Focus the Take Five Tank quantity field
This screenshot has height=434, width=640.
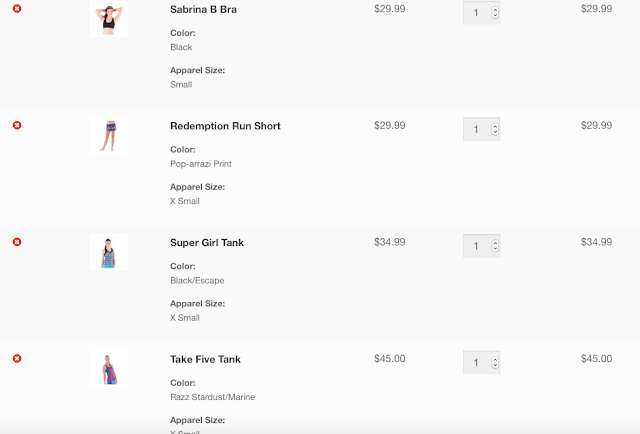coord(476,362)
